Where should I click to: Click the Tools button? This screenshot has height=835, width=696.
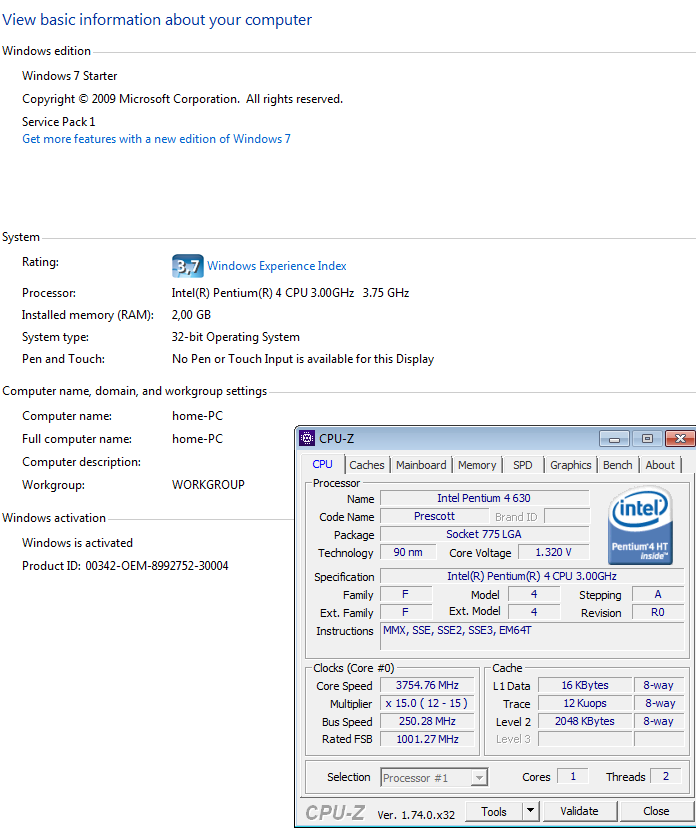point(494,812)
